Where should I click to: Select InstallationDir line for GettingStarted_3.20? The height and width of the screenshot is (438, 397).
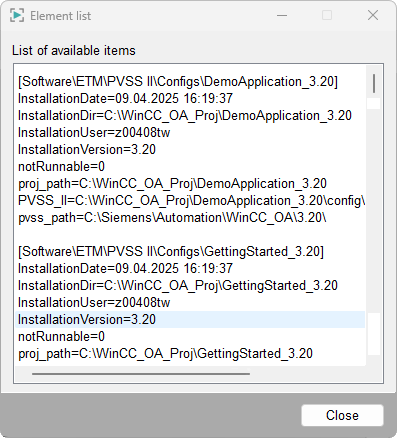coord(190,286)
